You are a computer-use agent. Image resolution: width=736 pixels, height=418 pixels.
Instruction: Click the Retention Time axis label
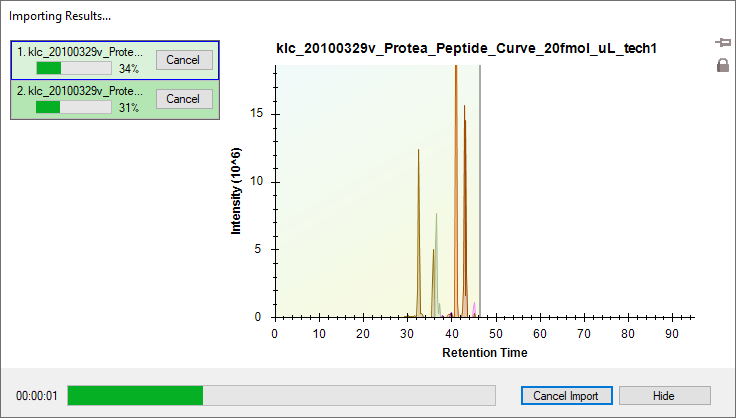484,353
